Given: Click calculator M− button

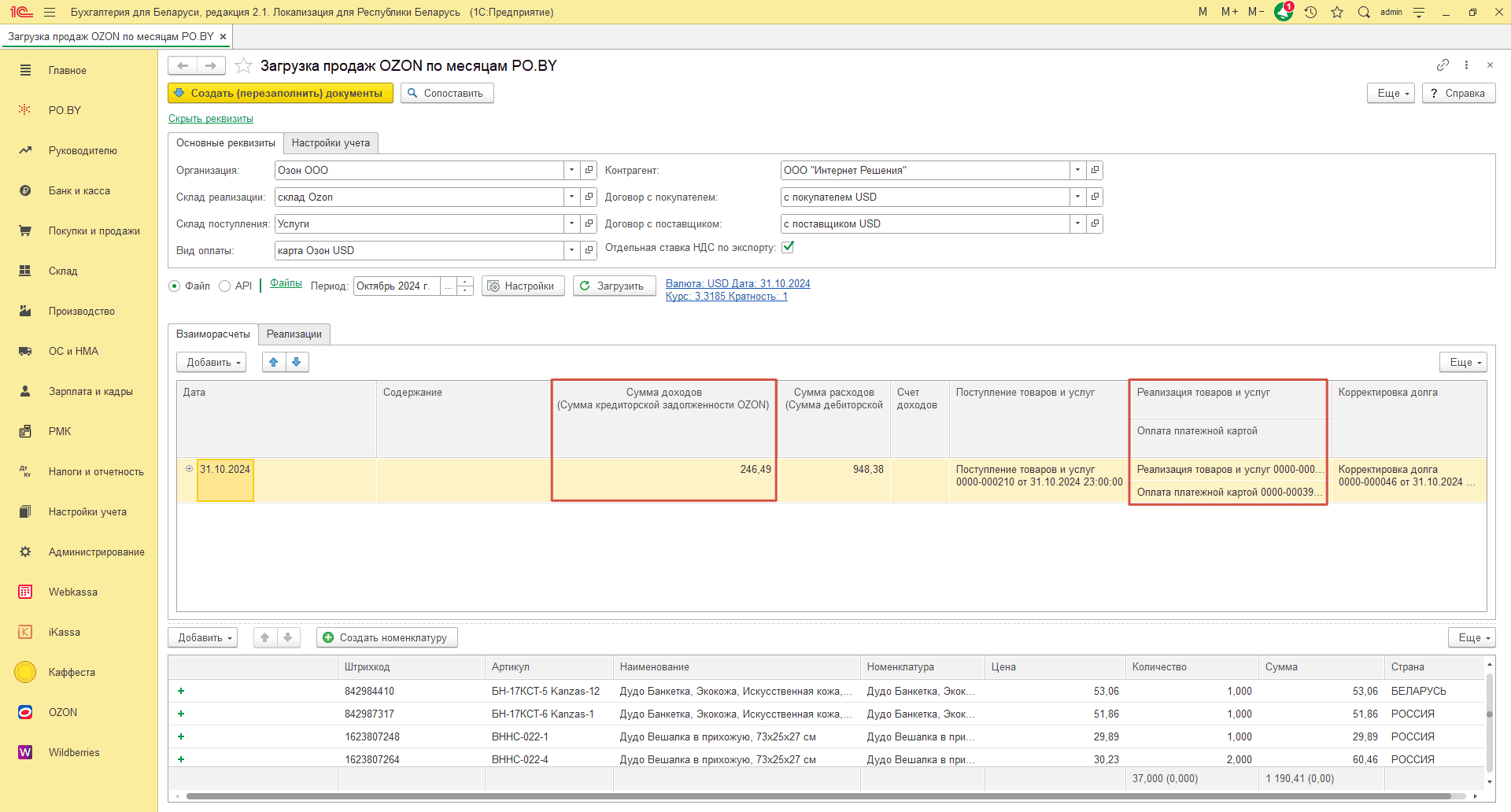Looking at the screenshot, I should pos(1256,12).
